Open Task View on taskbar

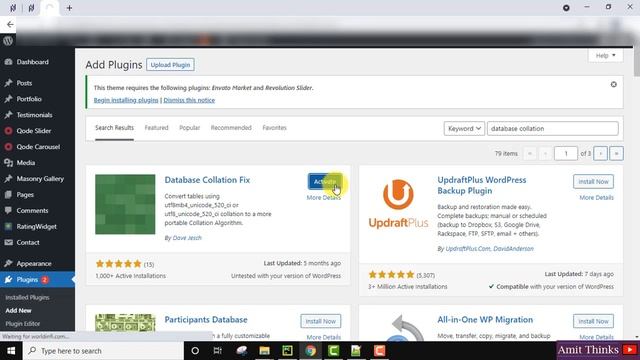(218, 351)
